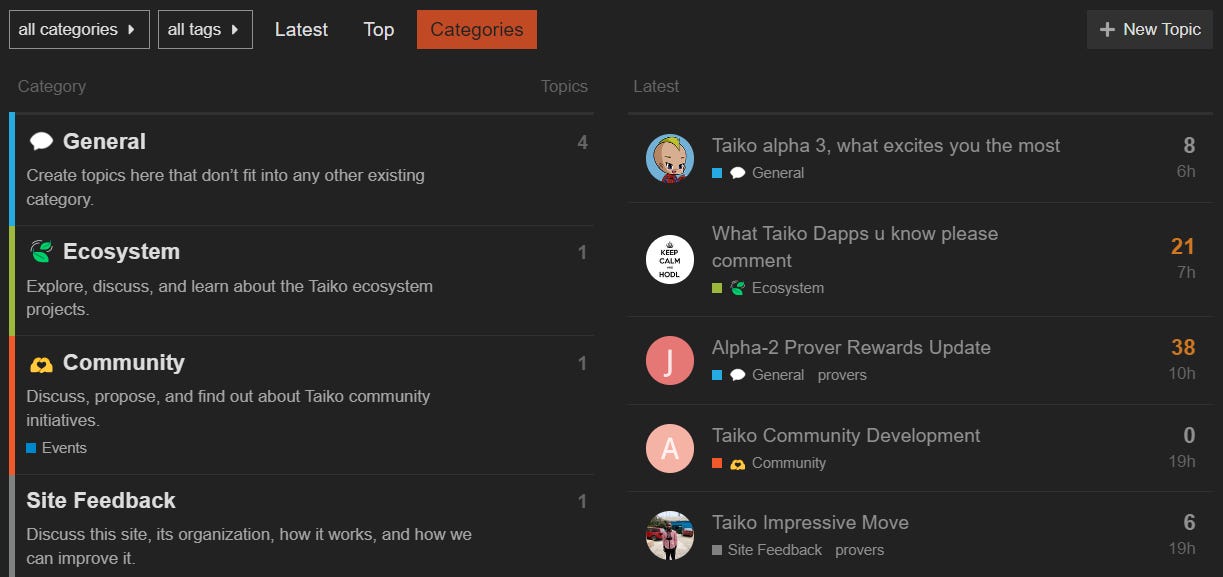Select the Categories tab
Viewport: 1223px width, 577px height.
[x=477, y=30]
